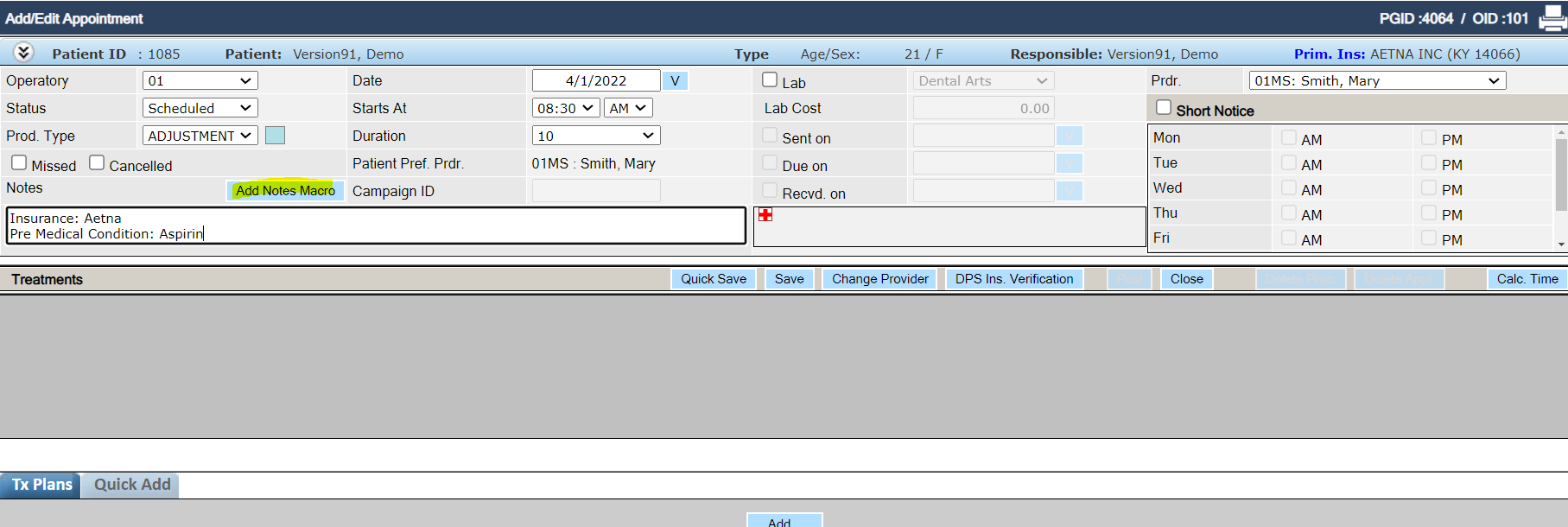Viewport: 1568px width, 527px height.
Task: Click into the Campaign ID field
Action: [596, 191]
